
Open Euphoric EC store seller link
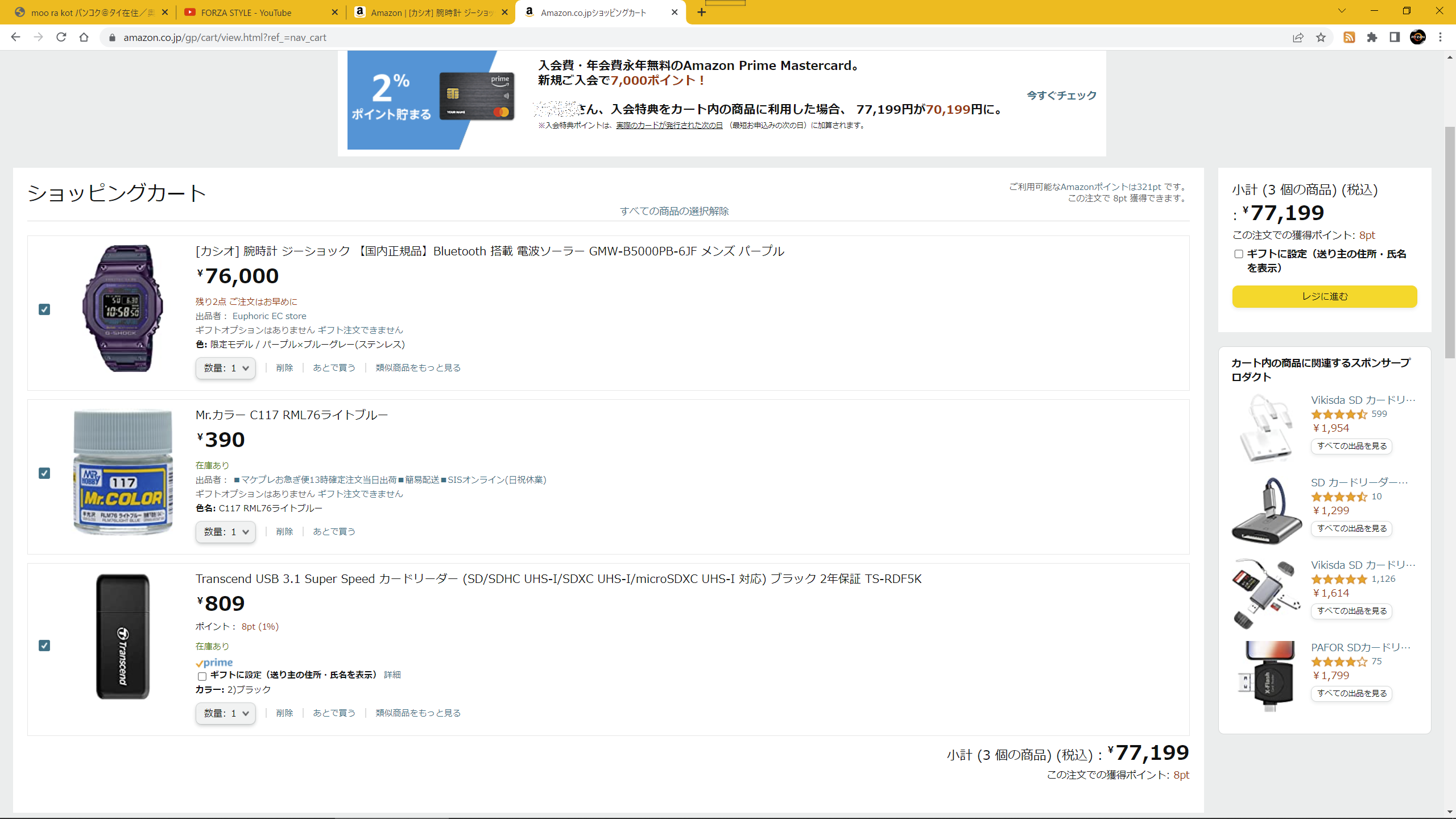pyautogui.click(x=269, y=316)
